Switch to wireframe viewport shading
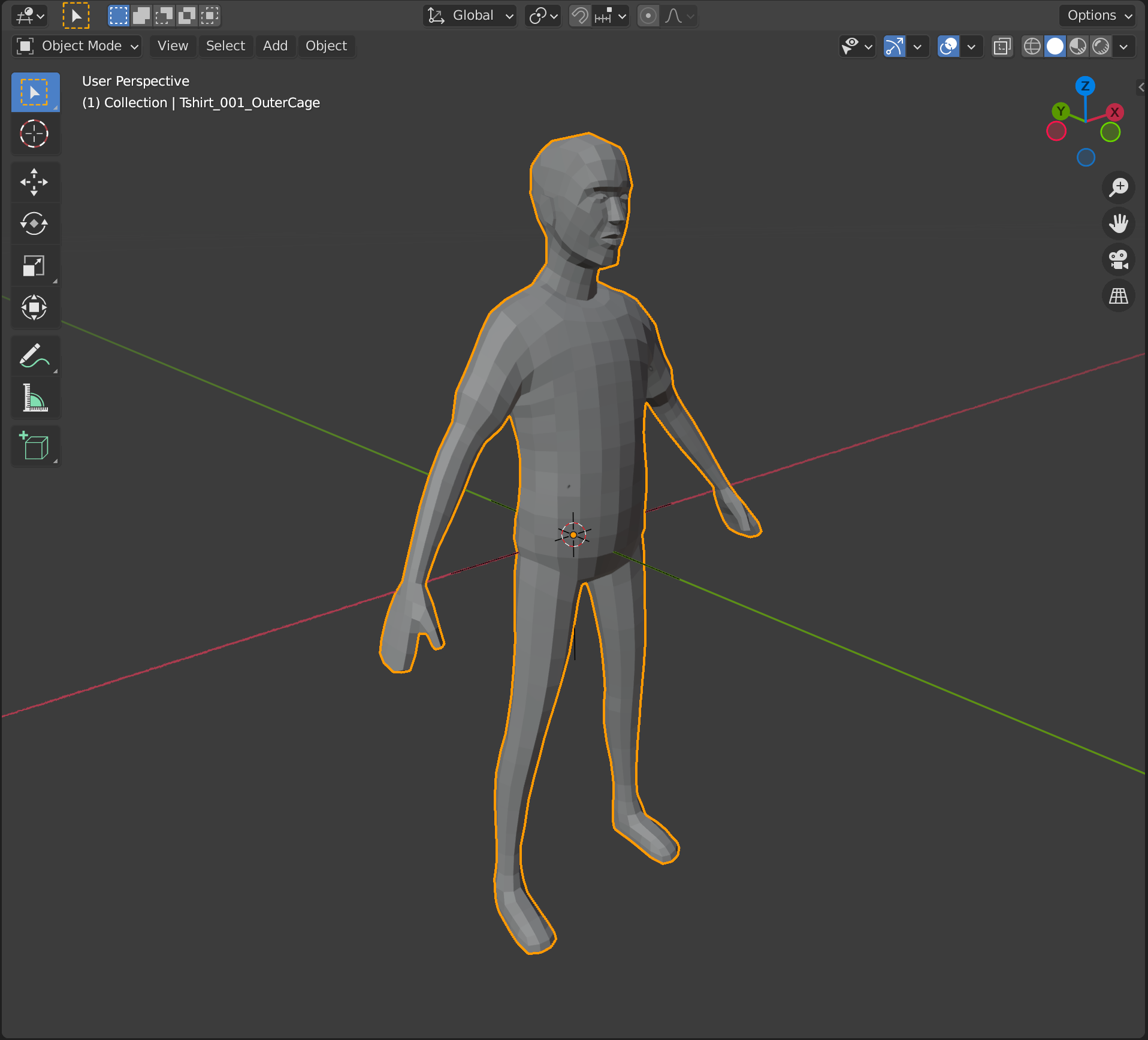Screen dimensions: 1148x1040 pyautogui.click(x=1032, y=46)
